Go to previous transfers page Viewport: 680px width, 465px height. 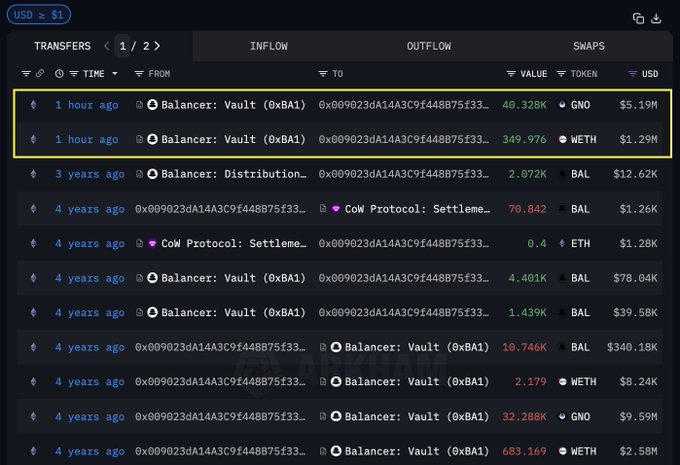tap(107, 46)
